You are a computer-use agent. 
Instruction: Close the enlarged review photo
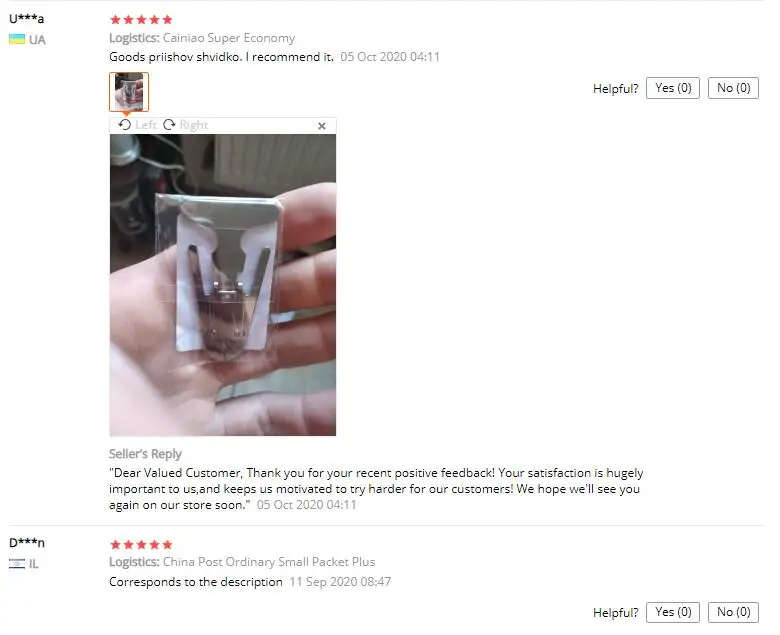[x=322, y=126]
